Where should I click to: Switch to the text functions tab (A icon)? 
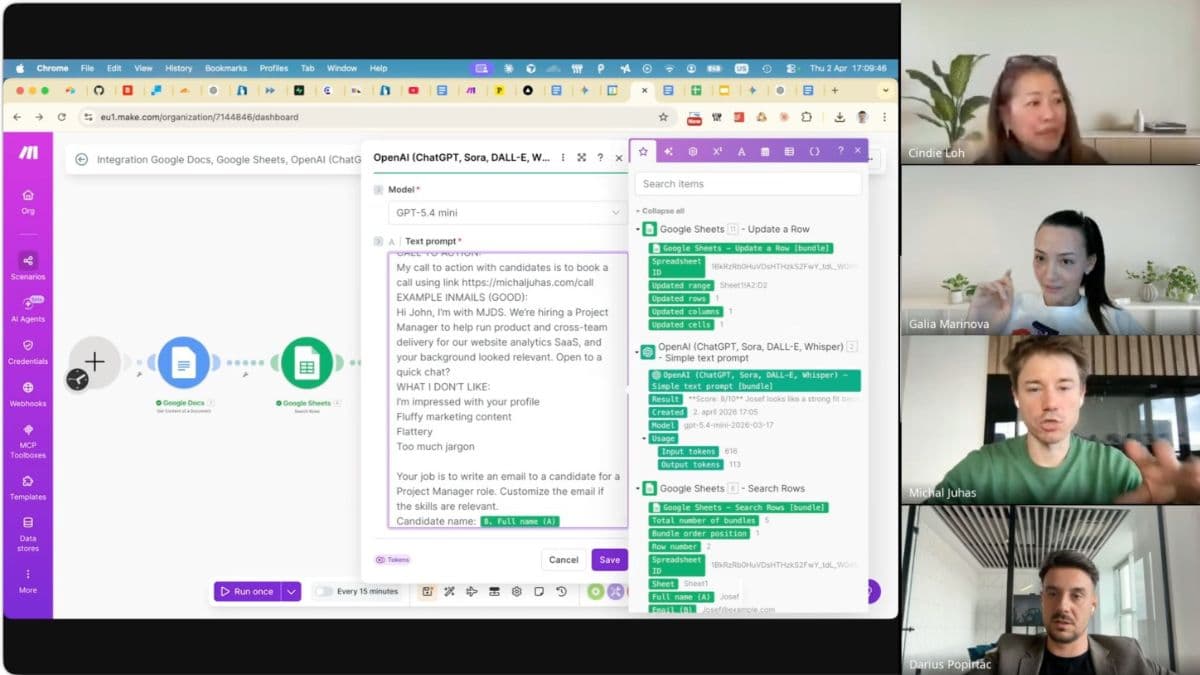pyautogui.click(x=740, y=150)
